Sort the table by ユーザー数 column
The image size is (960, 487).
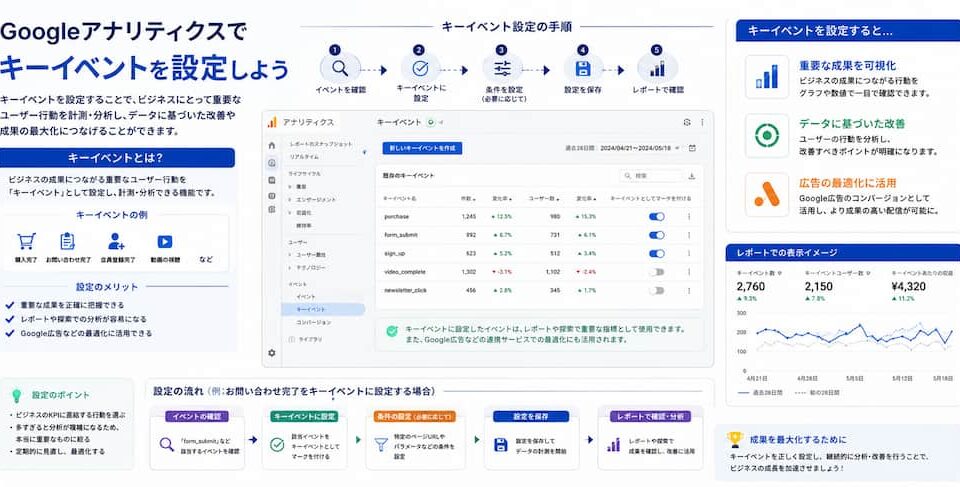point(544,198)
